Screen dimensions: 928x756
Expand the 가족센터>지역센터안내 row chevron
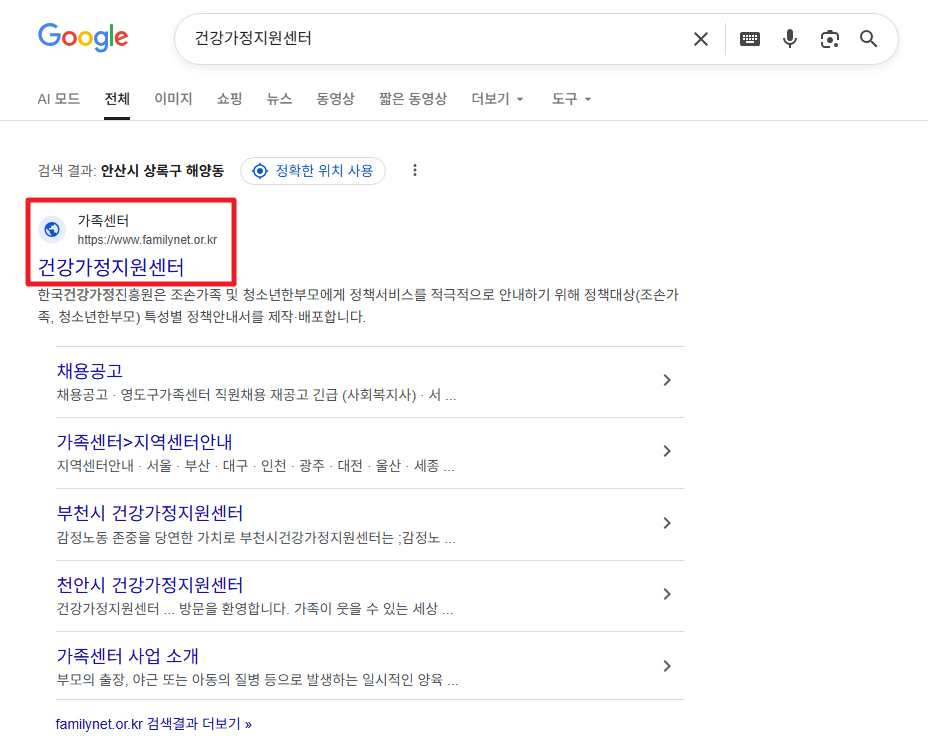[667, 451]
